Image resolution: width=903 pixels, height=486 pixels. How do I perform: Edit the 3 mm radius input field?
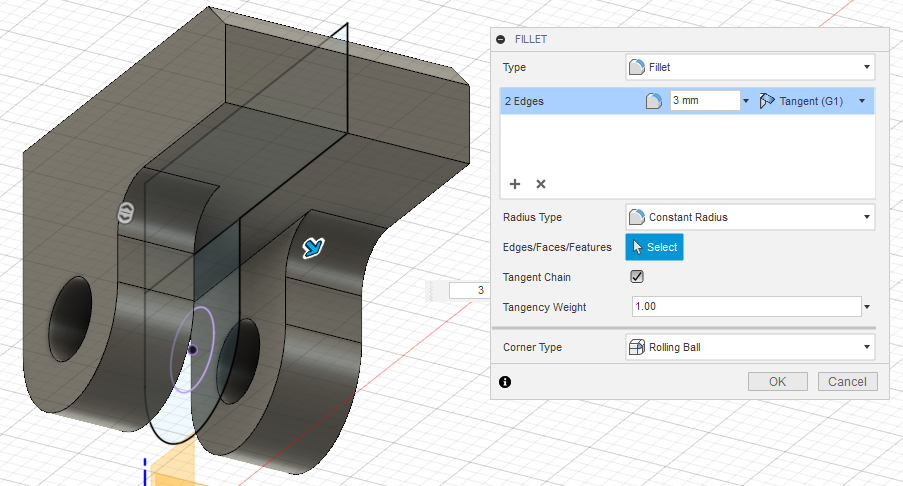pos(705,100)
